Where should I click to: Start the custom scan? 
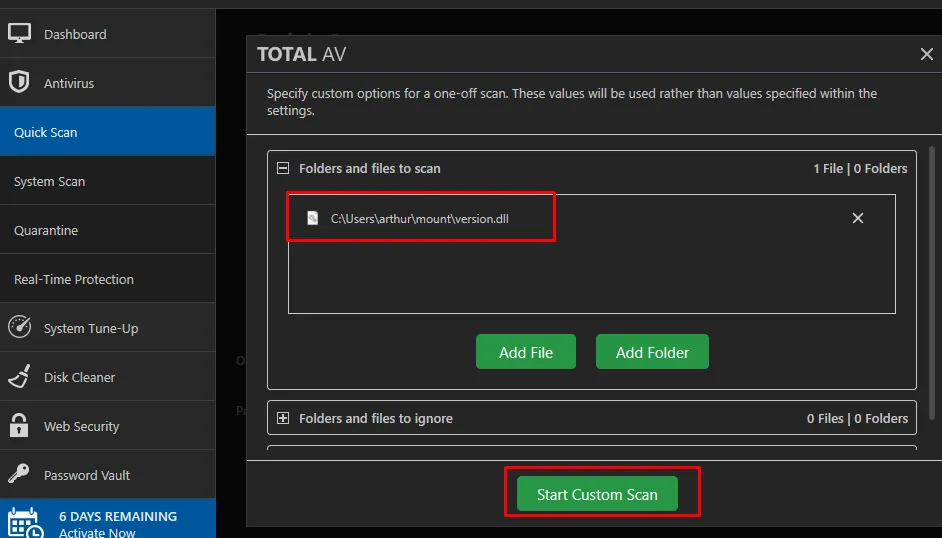597,494
